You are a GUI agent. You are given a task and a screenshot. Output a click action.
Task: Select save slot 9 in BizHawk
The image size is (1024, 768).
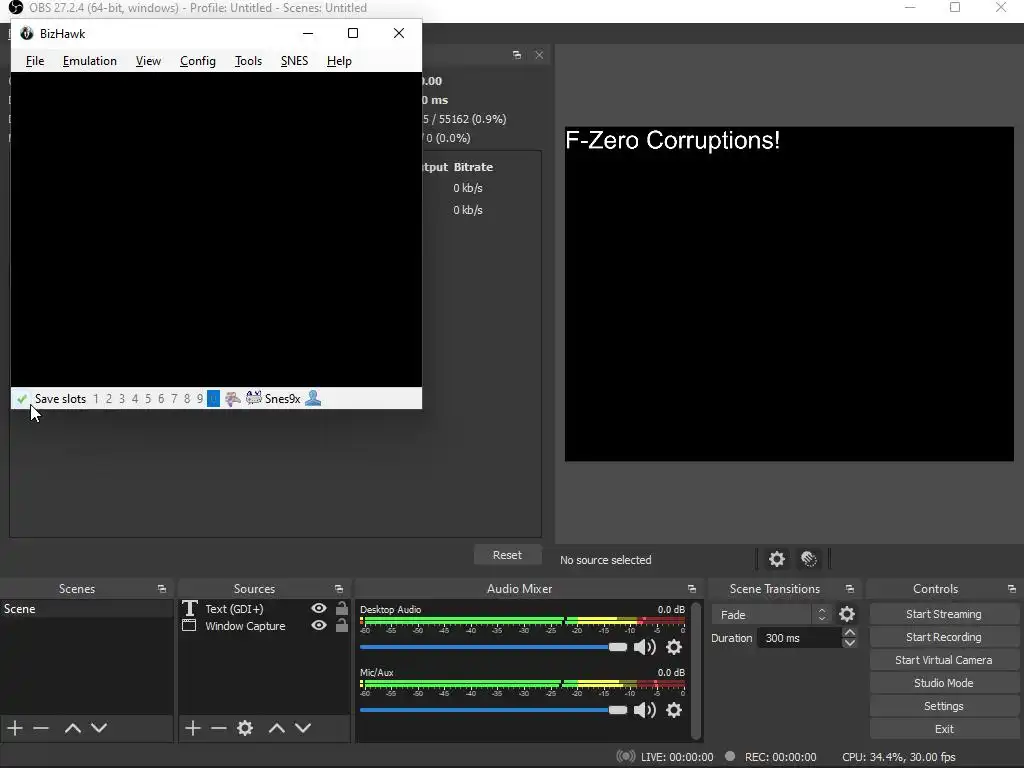(x=200, y=399)
